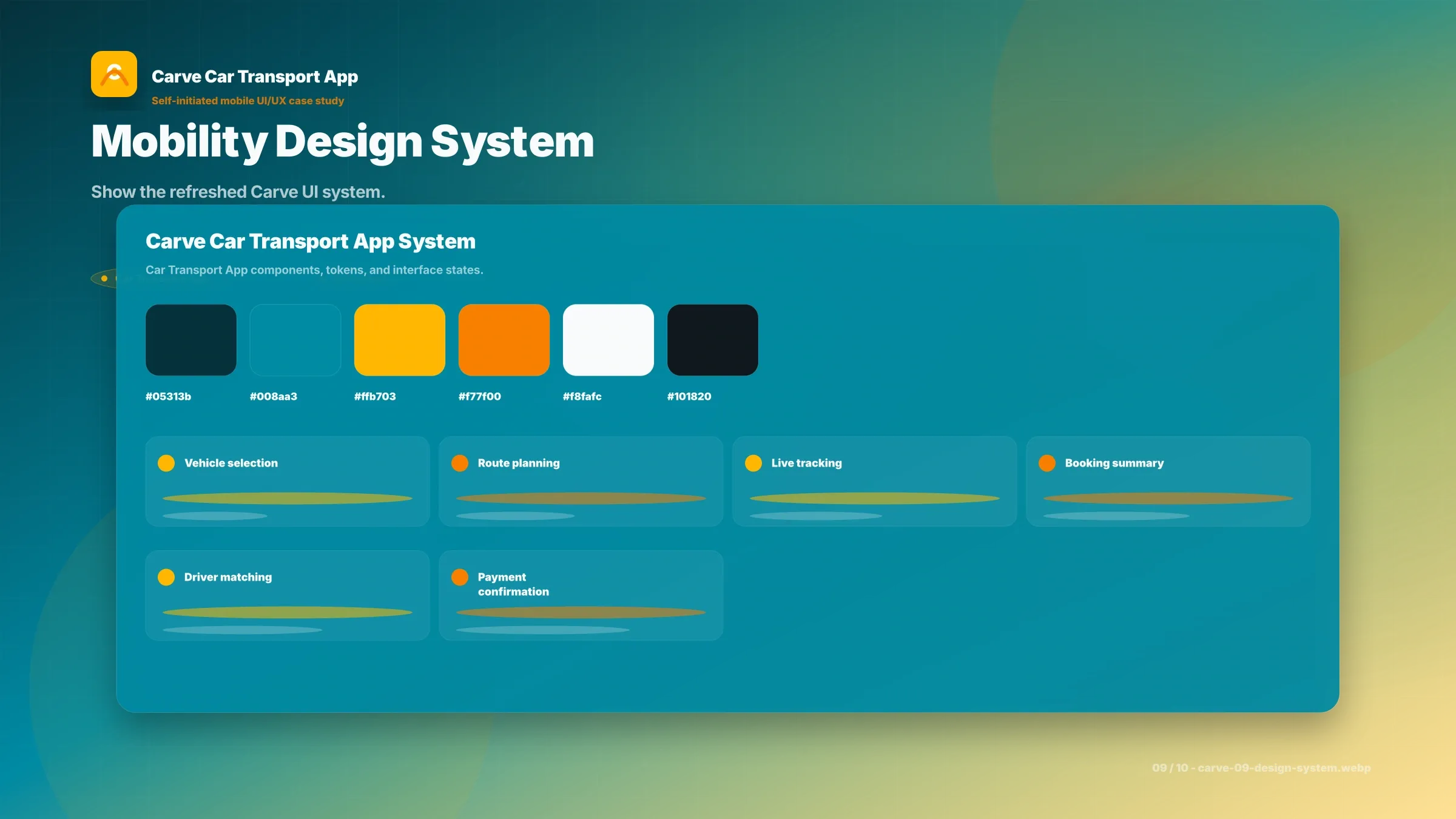
Task: Click the Carve Car Transport App title
Action: [255, 76]
